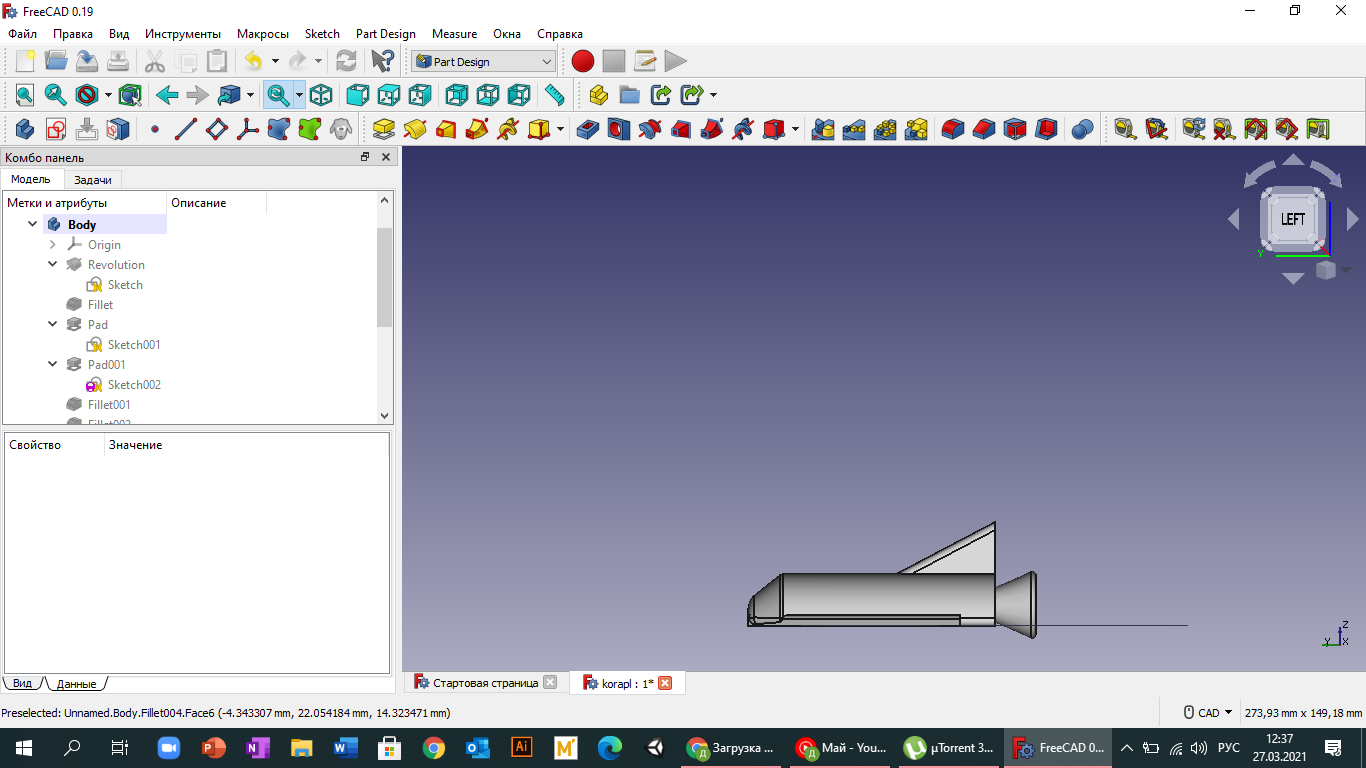
Task: Select Sketch002 in the model tree
Action: tap(134, 385)
